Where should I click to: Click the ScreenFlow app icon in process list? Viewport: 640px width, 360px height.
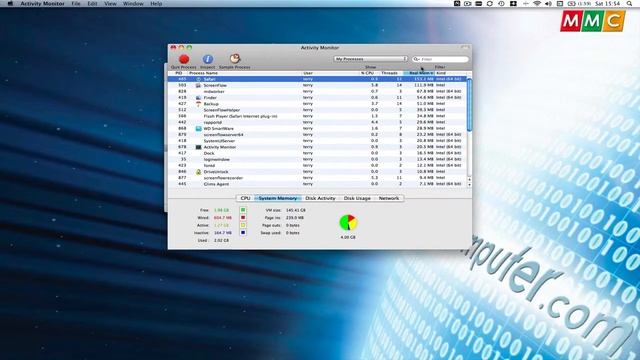[198, 85]
